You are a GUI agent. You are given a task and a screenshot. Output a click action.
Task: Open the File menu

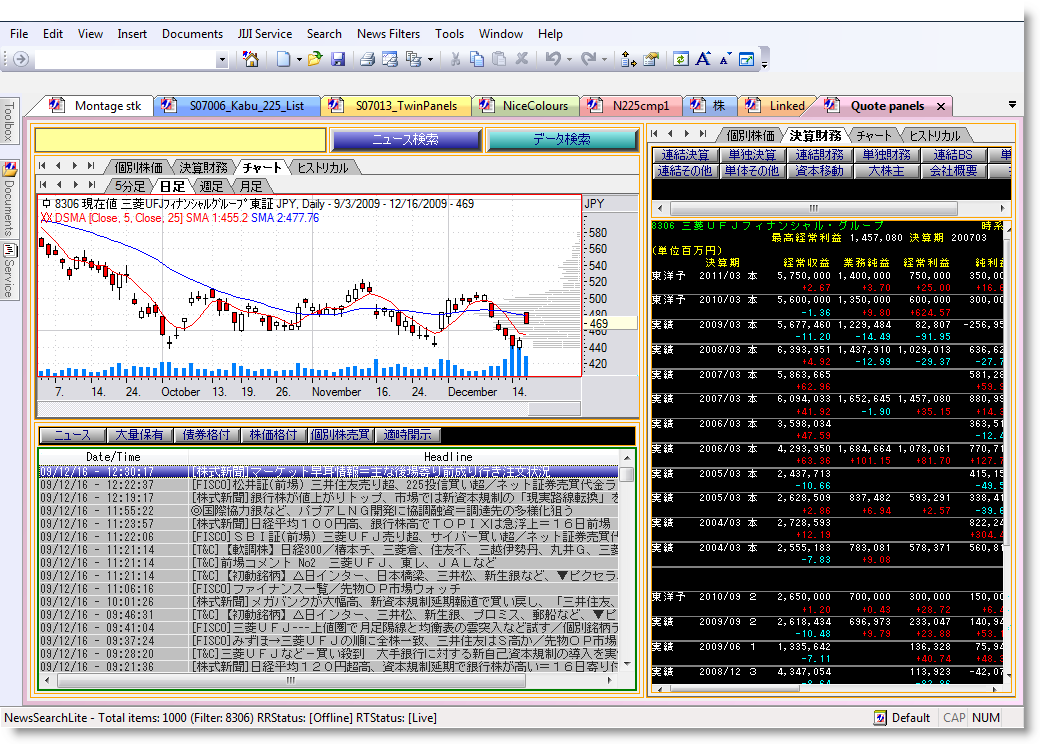(19, 33)
